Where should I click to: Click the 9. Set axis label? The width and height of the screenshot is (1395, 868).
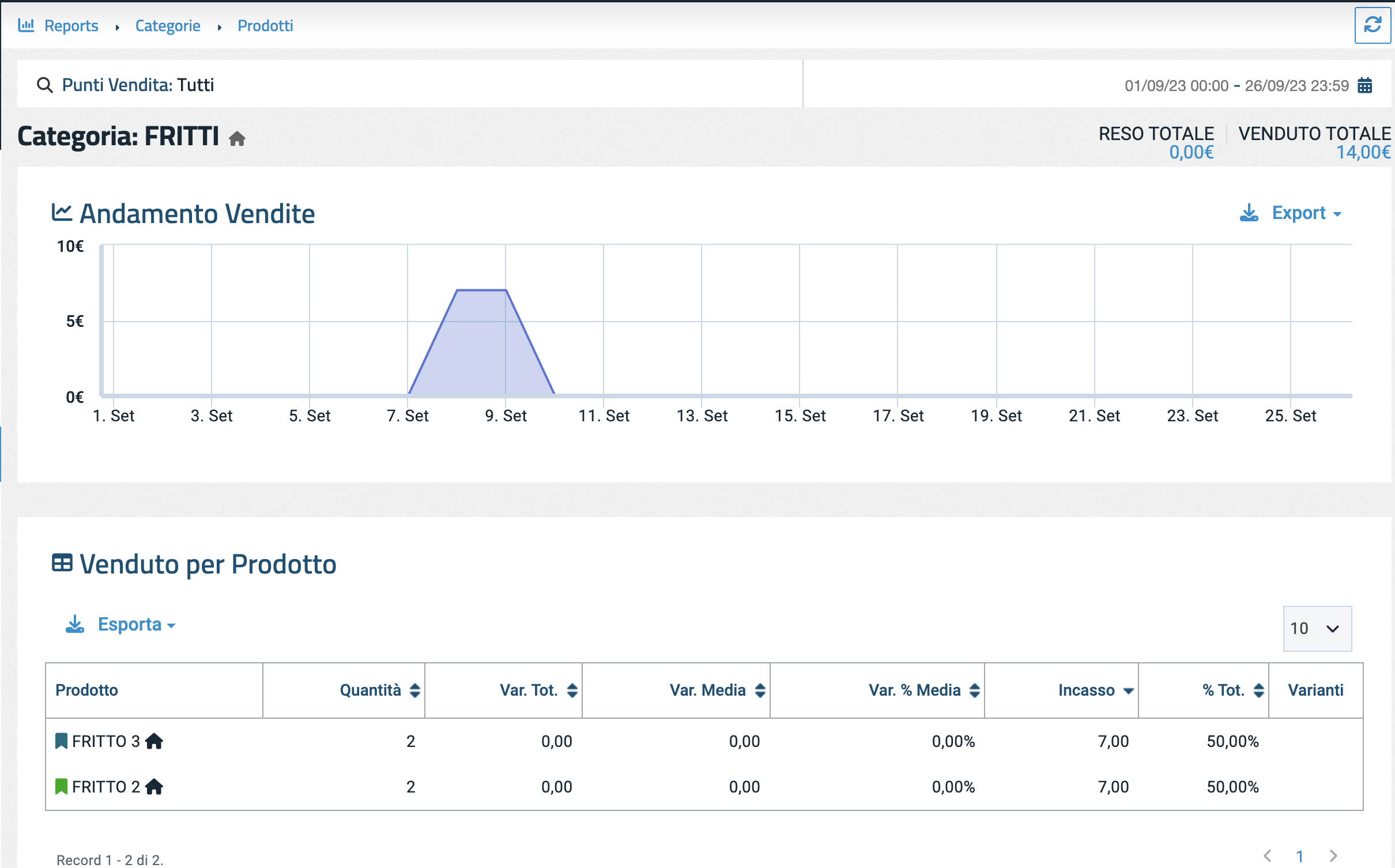click(506, 416)
